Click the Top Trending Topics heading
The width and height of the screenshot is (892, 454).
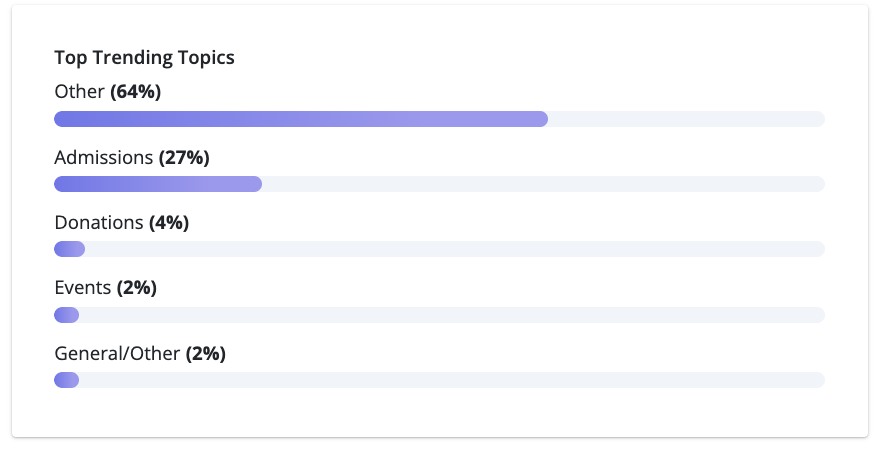tap(144, 57)
